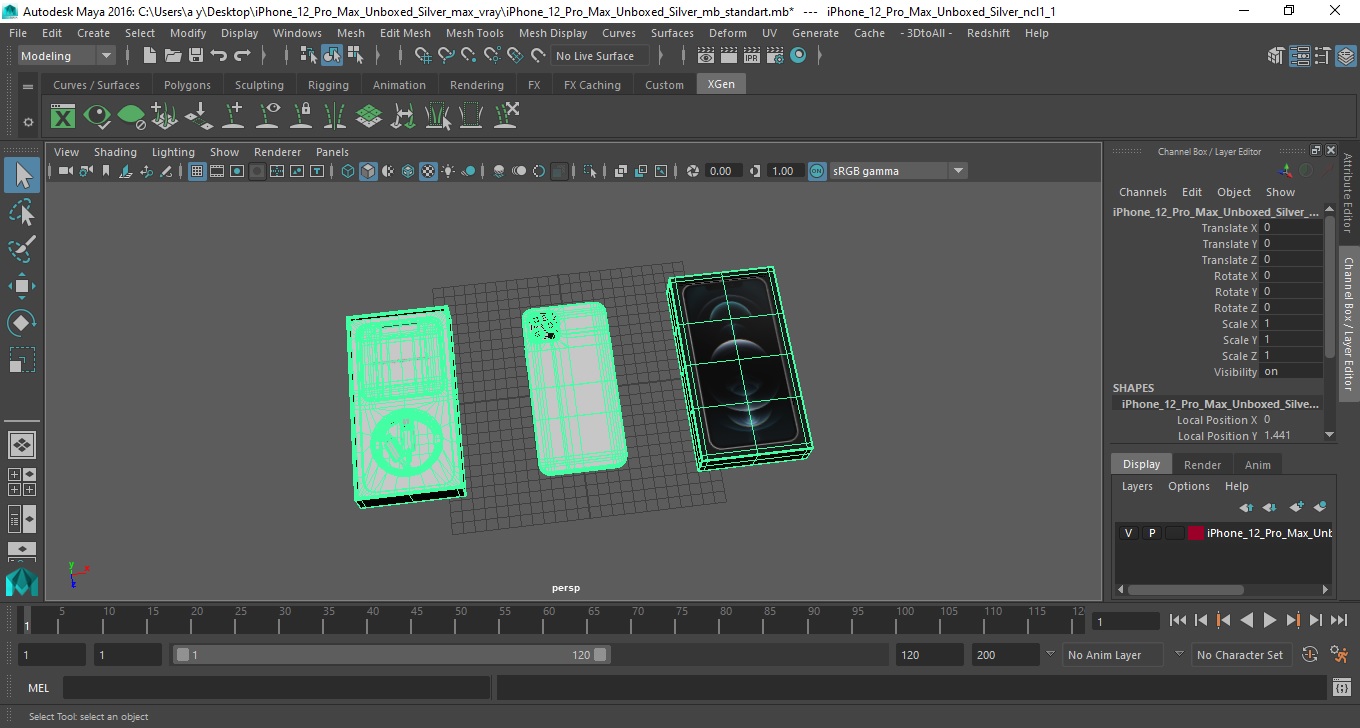Create a new scene with the page icon
The width and height of the screenshot is (1360, 728).
(x=150, y=56)
